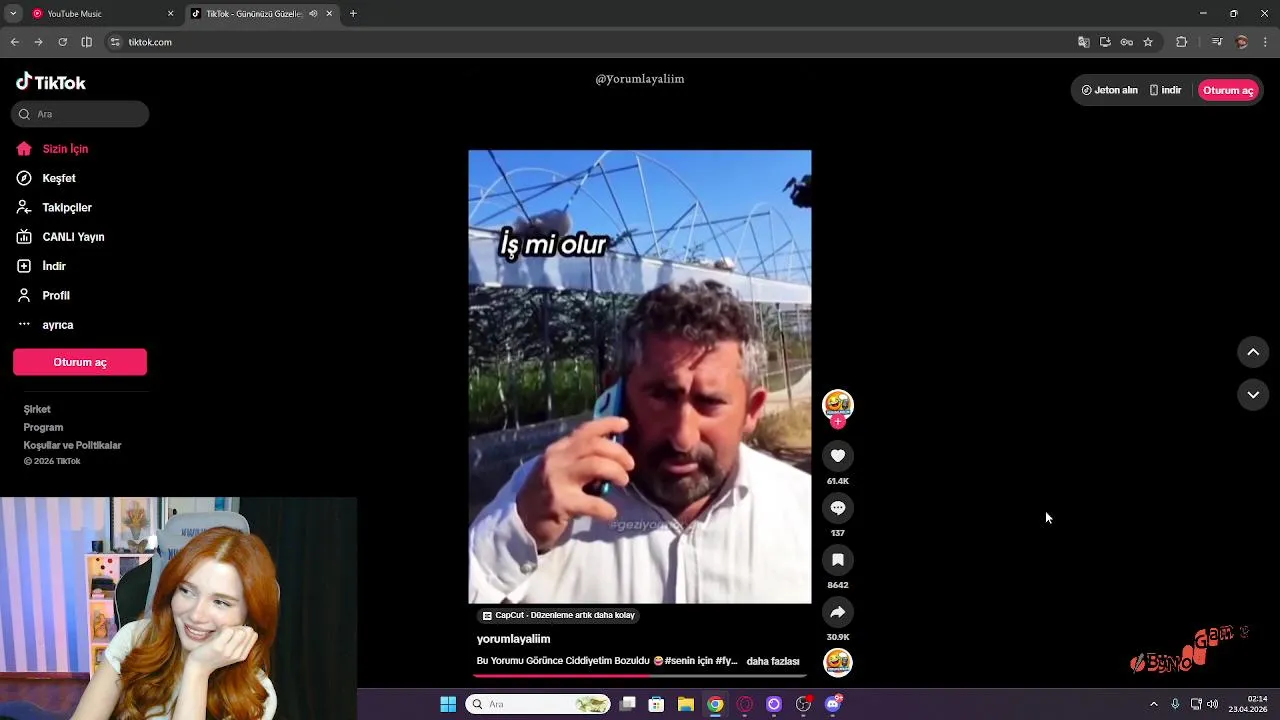Viewport: 1280px width, 720px height.
Task: Click the taskbar Ara search box
Action: tap(538, 704)
